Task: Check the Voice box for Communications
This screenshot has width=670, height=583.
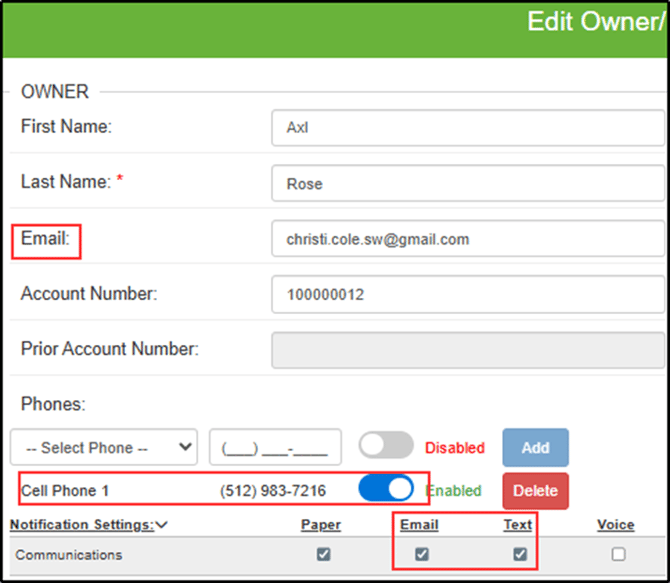Action: [x=618, y=554]
